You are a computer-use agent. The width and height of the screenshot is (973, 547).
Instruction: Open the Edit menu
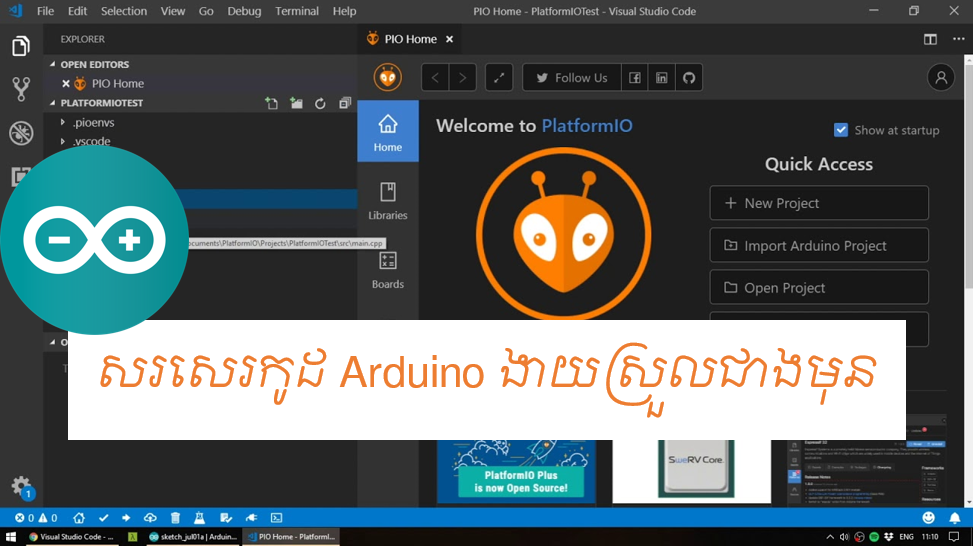pyautogui.click(x=78, y=11)
